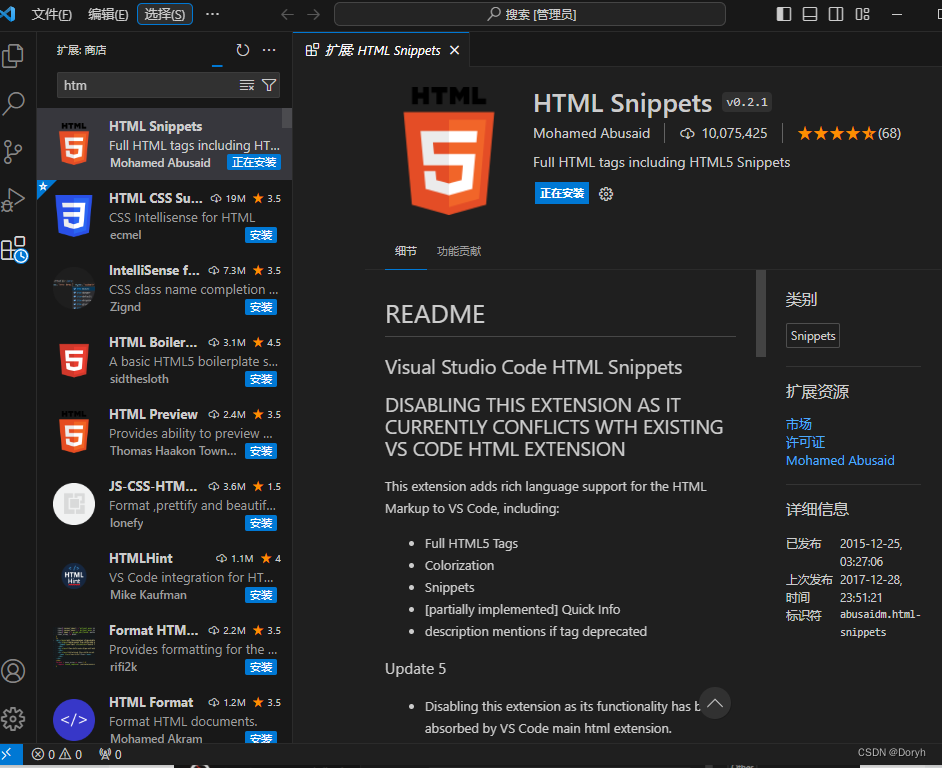Image resolution: width=942 pixels, height=768 pixels.
Task: Open the 编辑 menu
Action: tap(108, 14)
